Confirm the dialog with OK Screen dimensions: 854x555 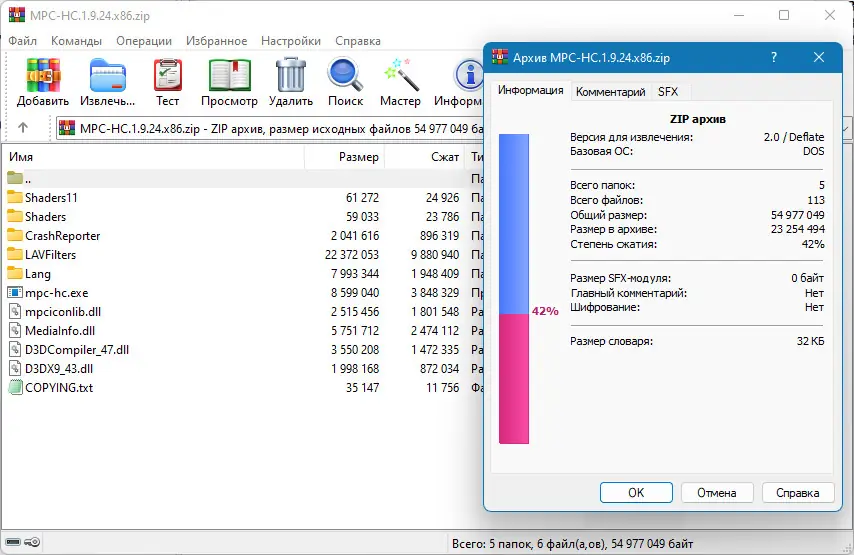(x=636, y=493)
